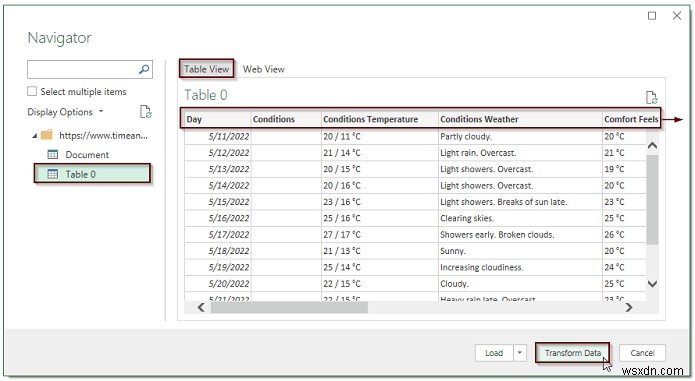Click the 'Cloudy.' weather cell
Viewport: 695px width, 381px height.
(x=520, y=284)
